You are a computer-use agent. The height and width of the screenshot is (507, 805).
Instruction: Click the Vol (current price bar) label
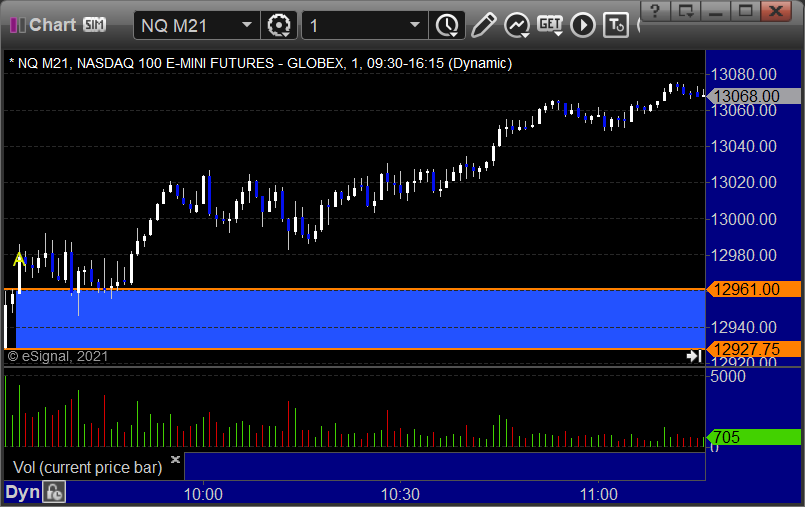87,467
